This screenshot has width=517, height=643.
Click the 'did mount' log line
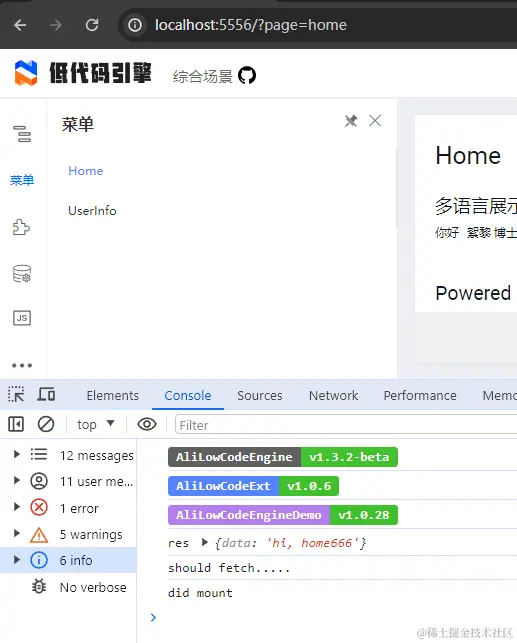[x=200, y=593]
